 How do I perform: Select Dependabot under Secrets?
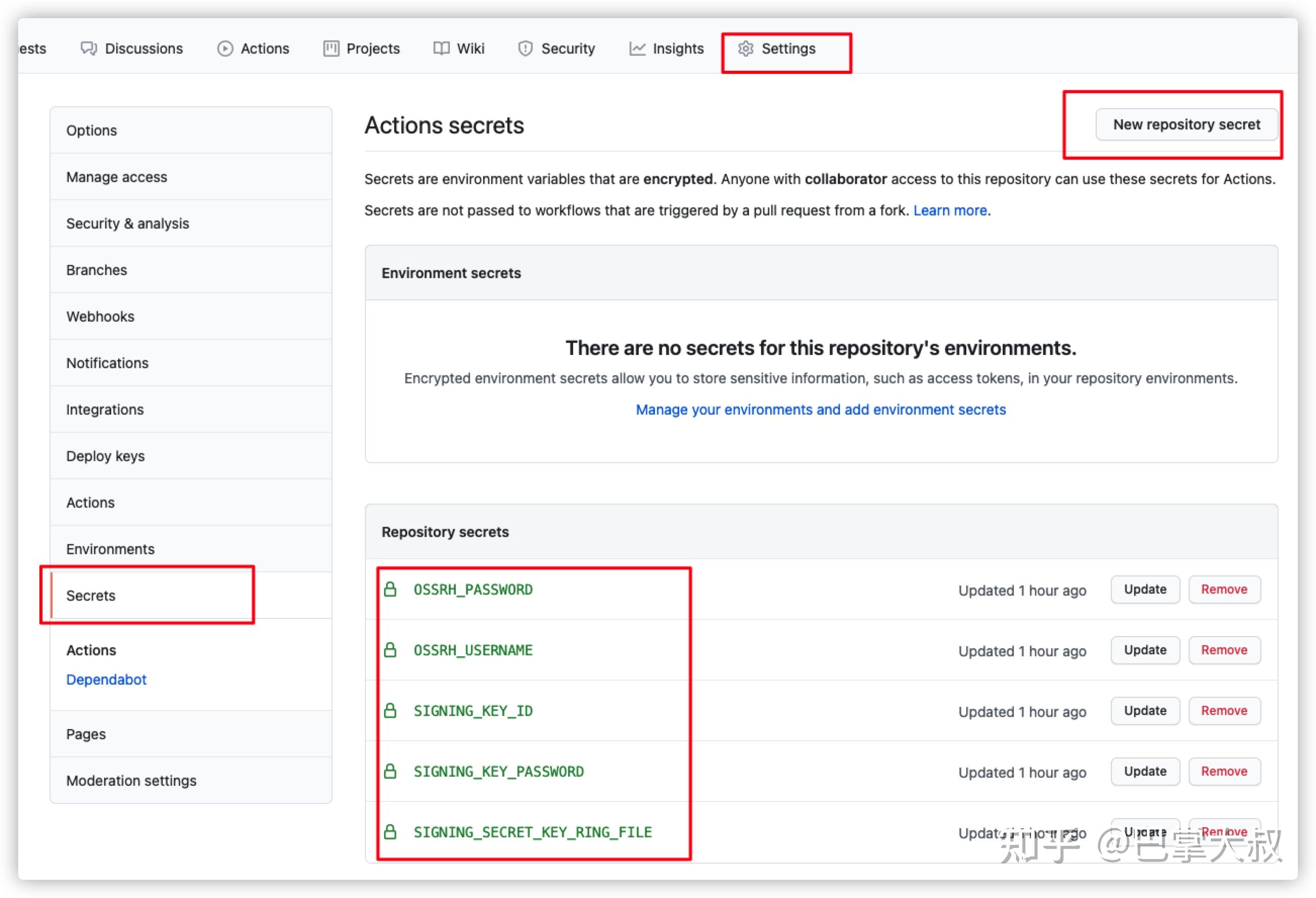tap(106, 679)
